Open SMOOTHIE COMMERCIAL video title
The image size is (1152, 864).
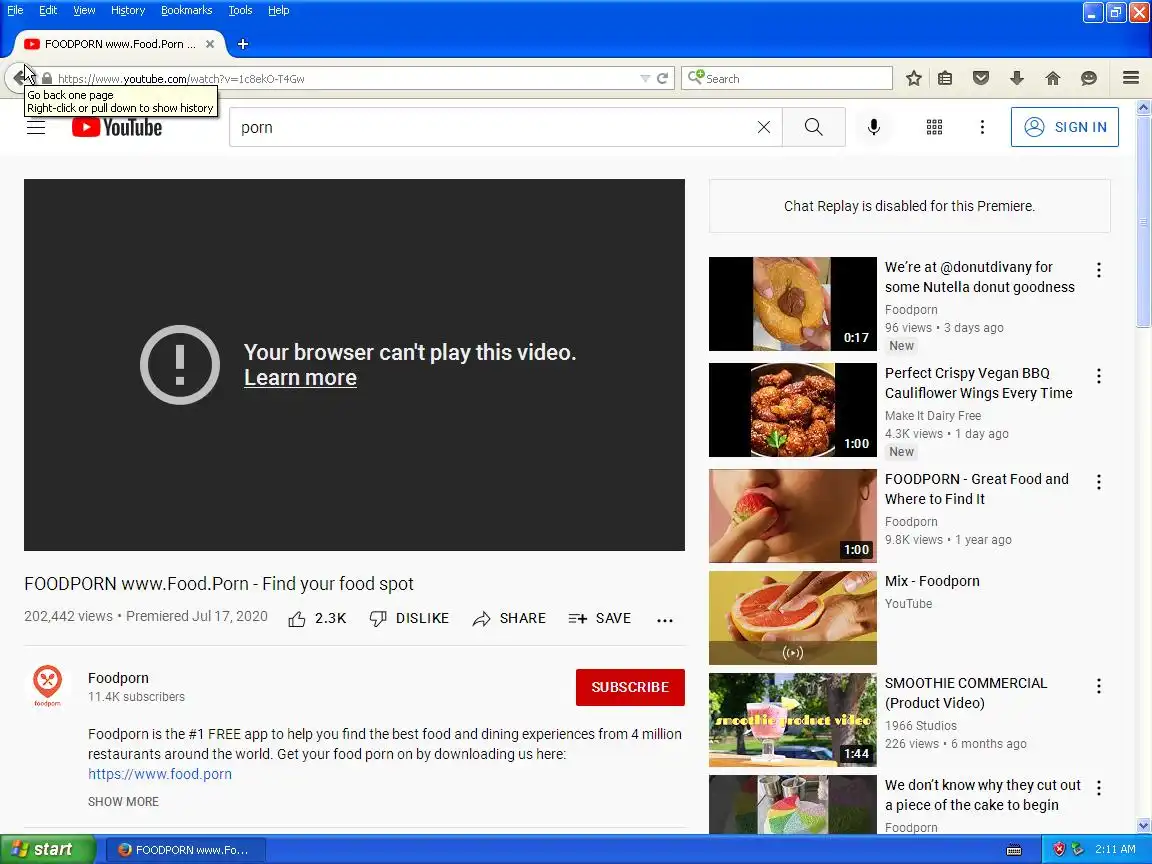tap(966, 693)
